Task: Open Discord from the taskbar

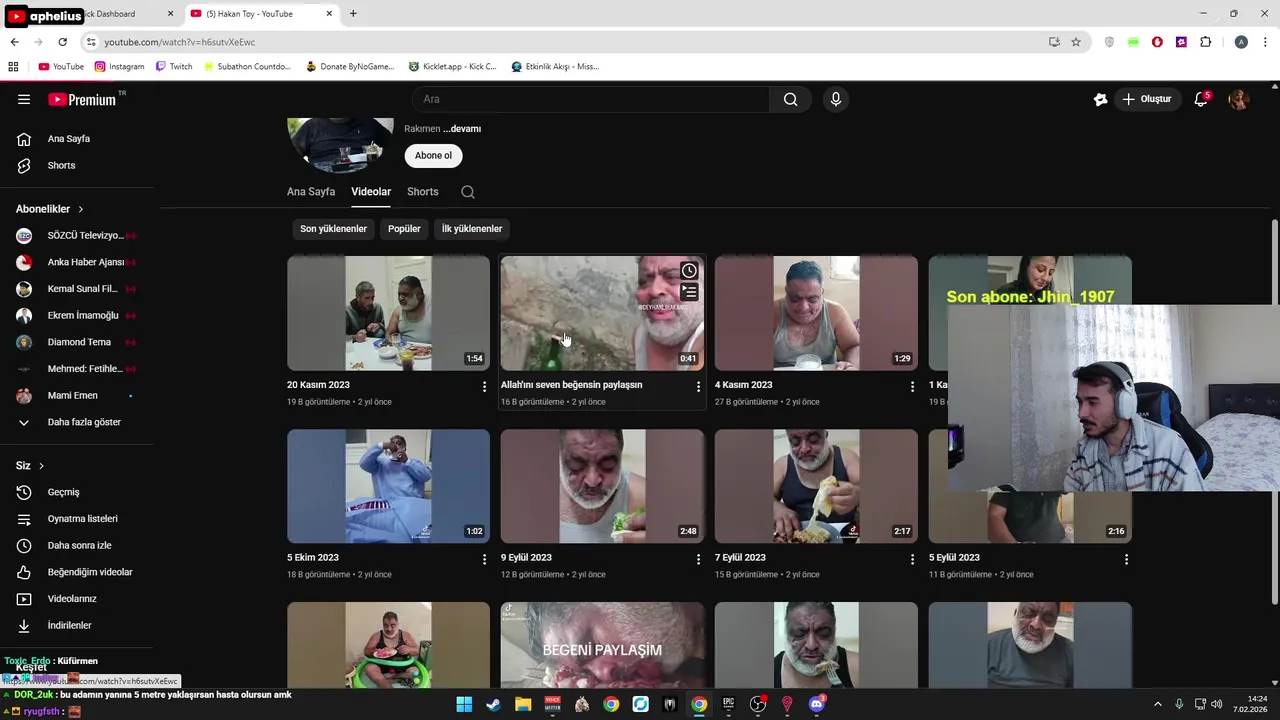Action: pyautogui.click(x=817, y=704)
